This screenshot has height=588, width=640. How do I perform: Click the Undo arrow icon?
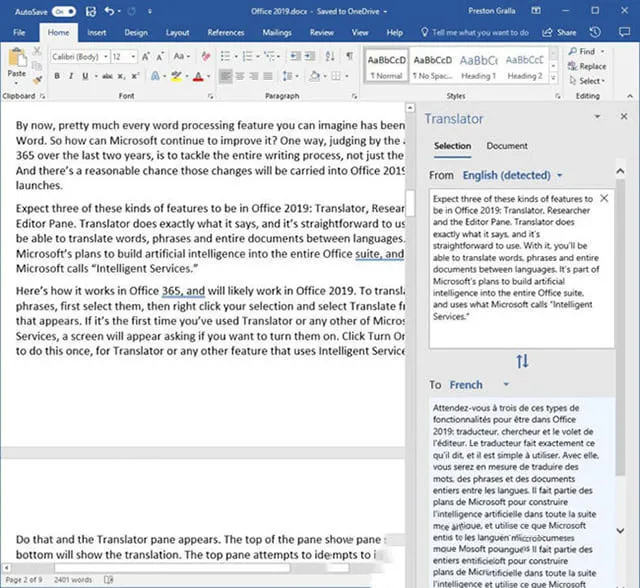(x=109, y=11)
